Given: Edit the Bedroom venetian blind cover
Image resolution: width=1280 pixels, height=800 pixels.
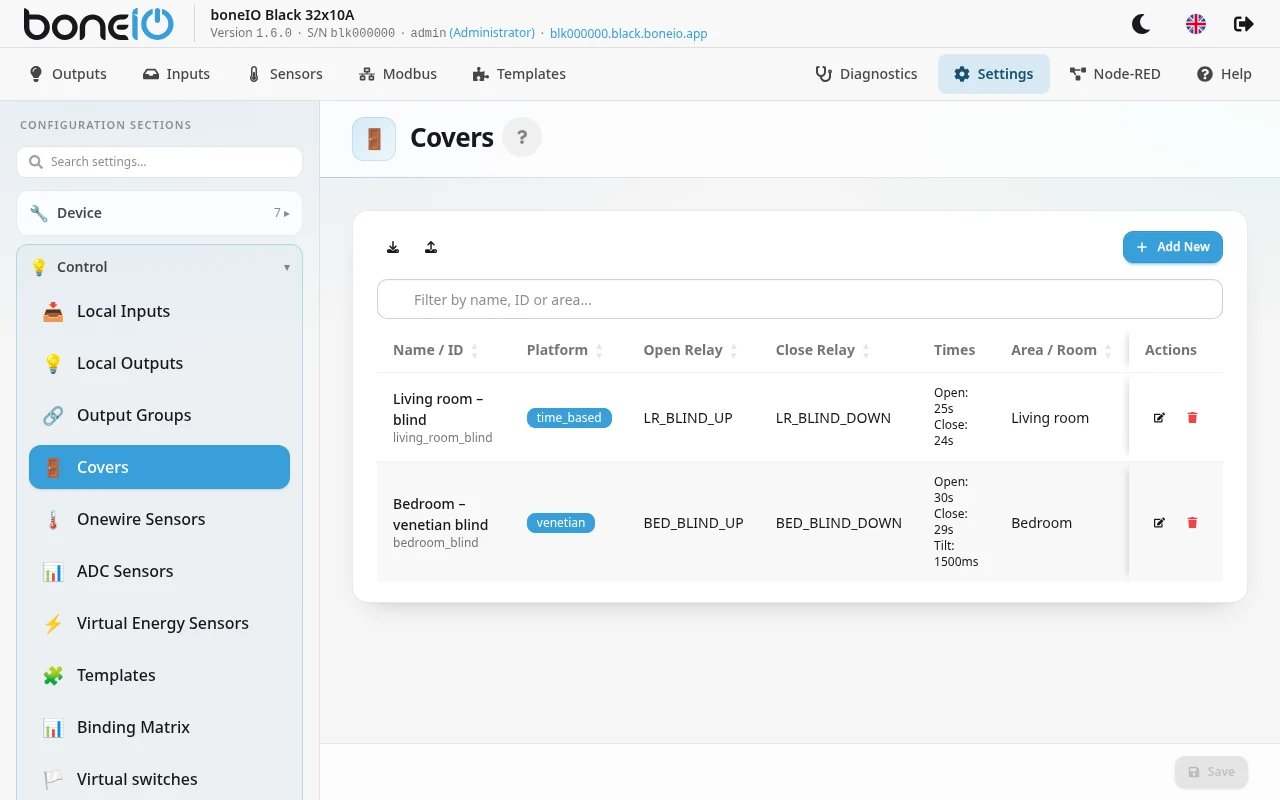Looking at the screenshot, I should [1159, 523].
